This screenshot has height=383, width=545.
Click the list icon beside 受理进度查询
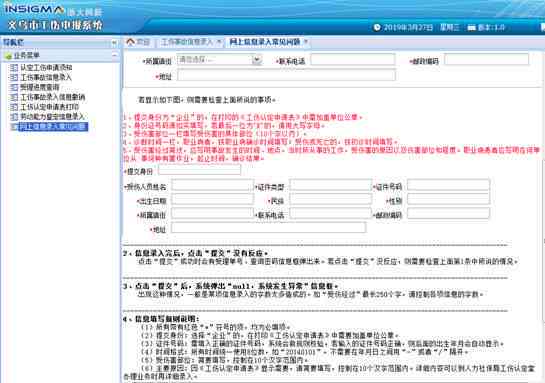click(x=14, y=87)
